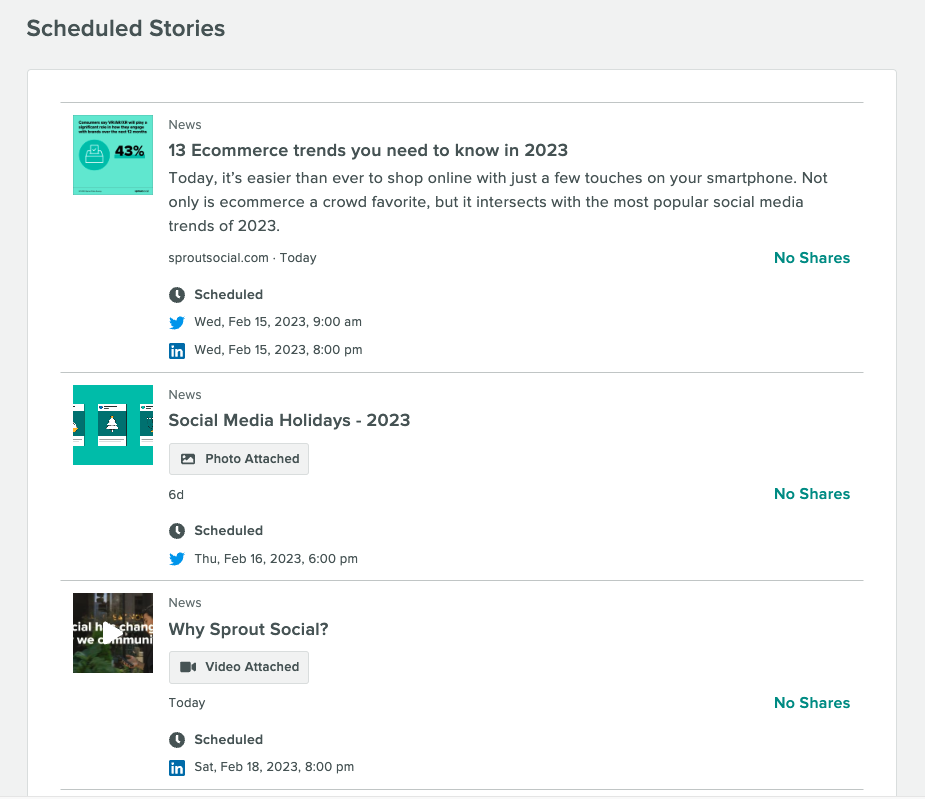Click the Twitter icon beside Thu, Feb 16 6:00 pm

pos(177,559)
